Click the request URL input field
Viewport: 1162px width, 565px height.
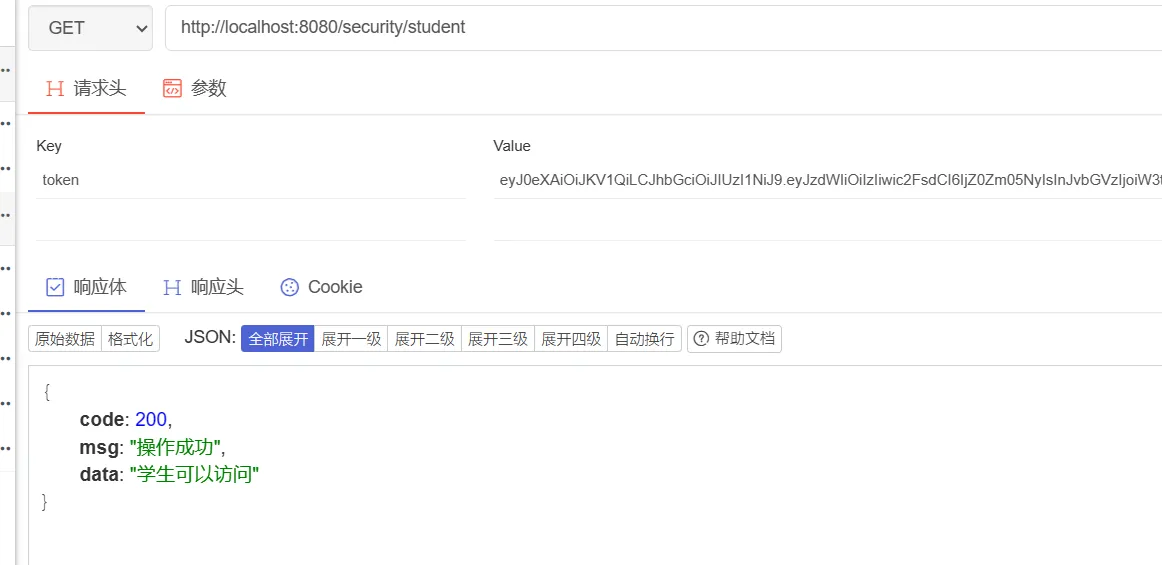pyautogui.click(x=660, y=28)
